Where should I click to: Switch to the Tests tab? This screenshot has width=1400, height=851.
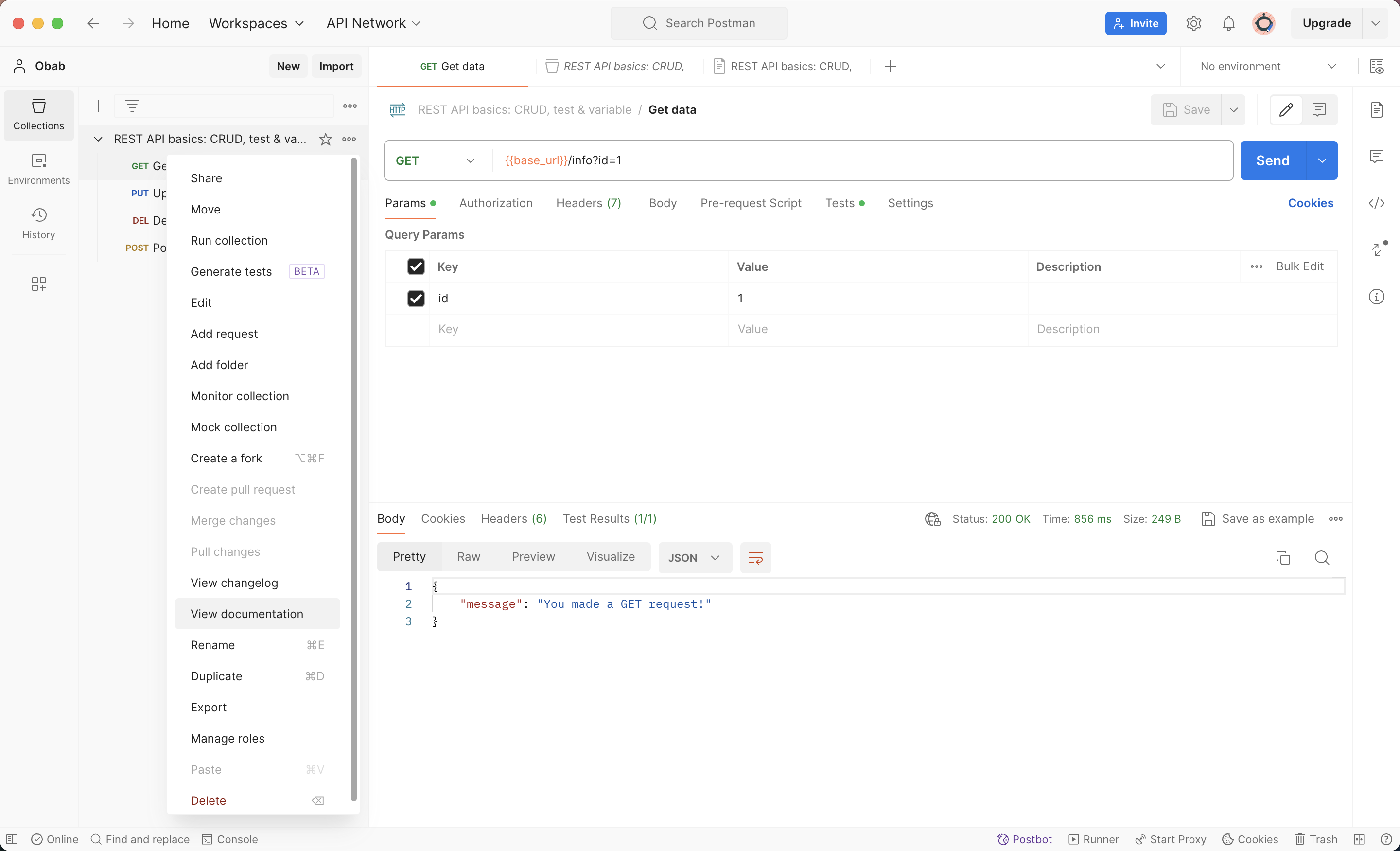pyautogui.click(x=845, y=203)
